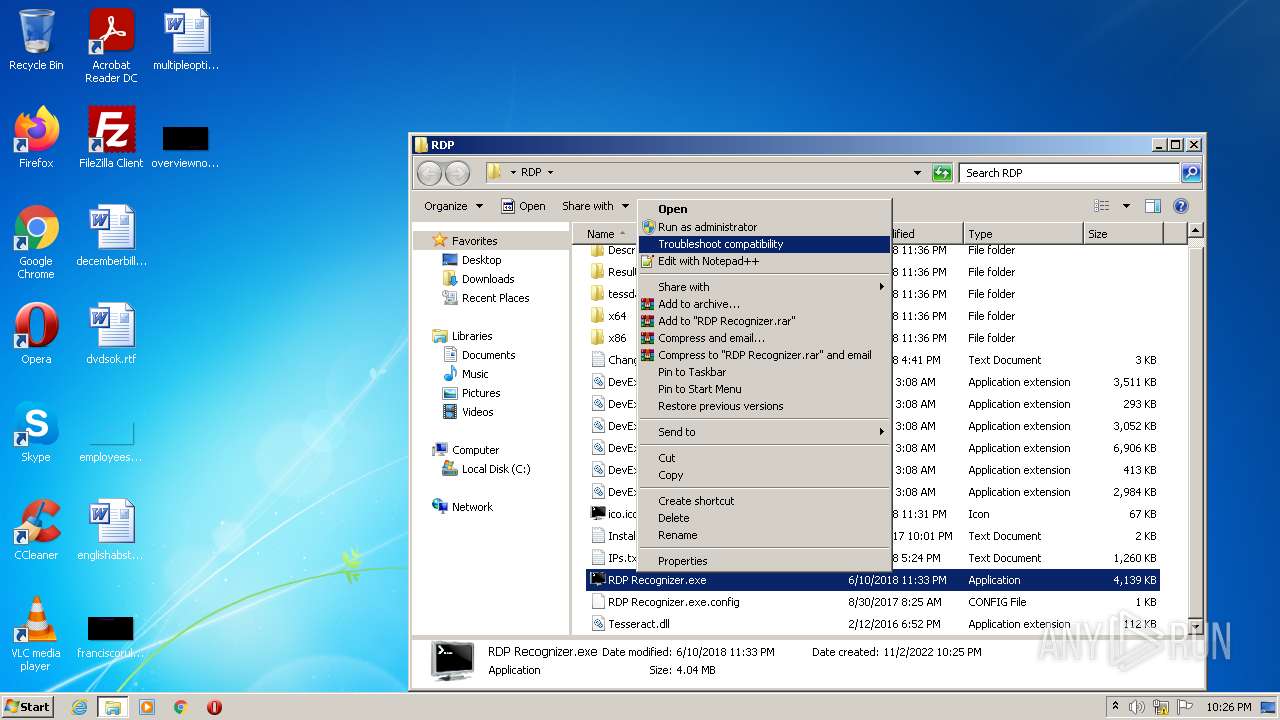Open Internet Explorer from taskbar

coord(79,707)
